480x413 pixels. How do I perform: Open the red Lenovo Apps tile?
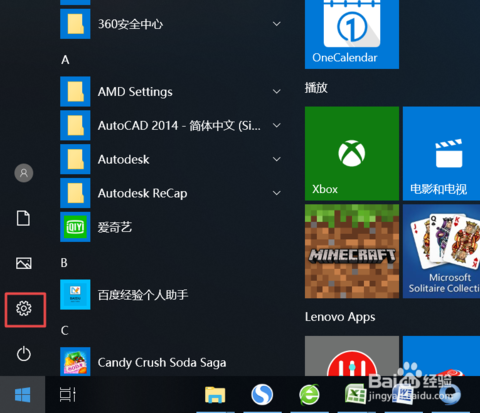pyautogui.click(x=352, y=356)
